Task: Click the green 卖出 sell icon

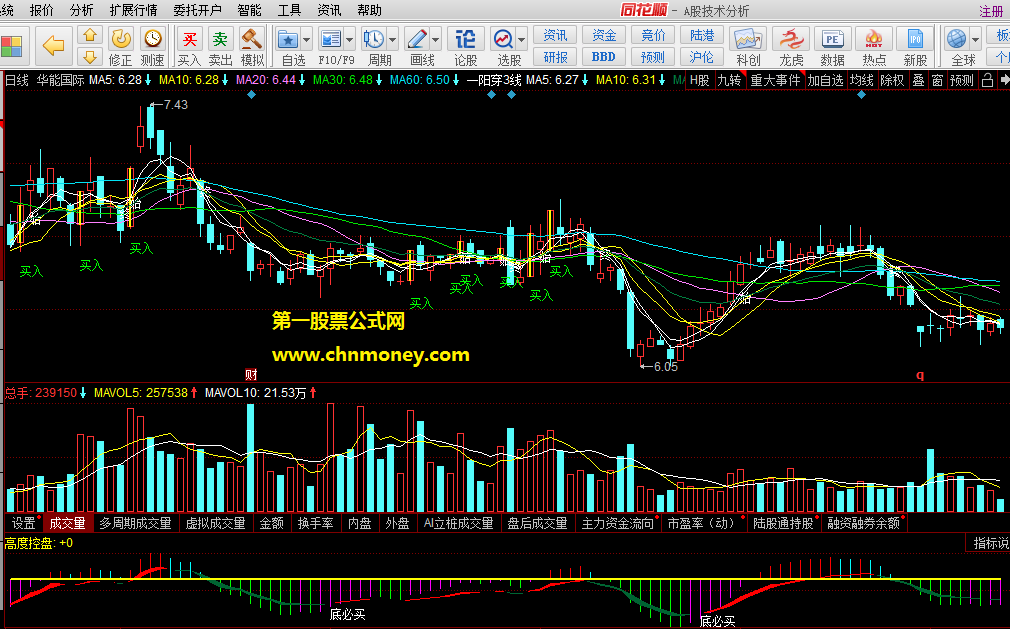Action: coord(220,39)
